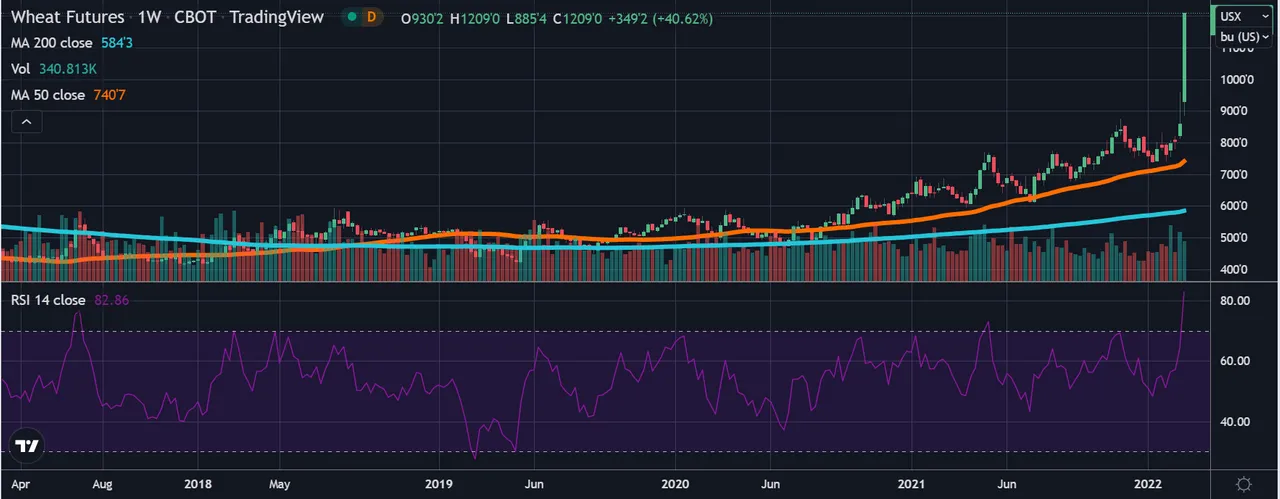Select the MA 200 close indicator label
Image resolution: width=1280 pixels, height=499 pixels.
click(x=52, y=43)
